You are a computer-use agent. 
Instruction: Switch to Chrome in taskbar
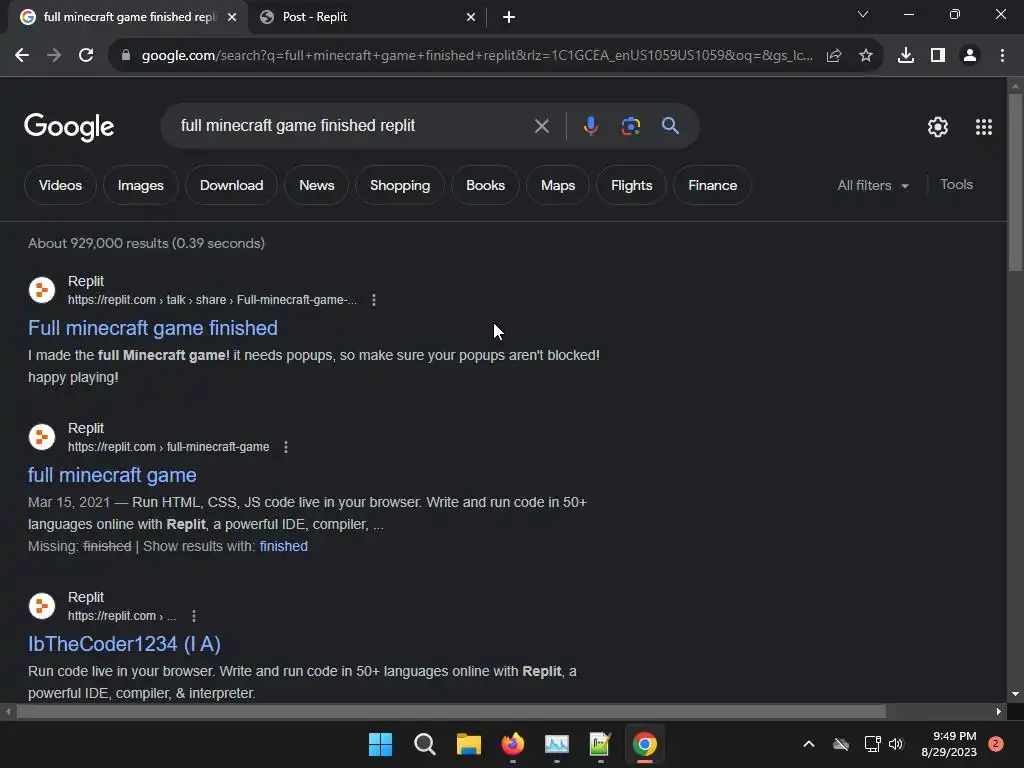point(645,744)
